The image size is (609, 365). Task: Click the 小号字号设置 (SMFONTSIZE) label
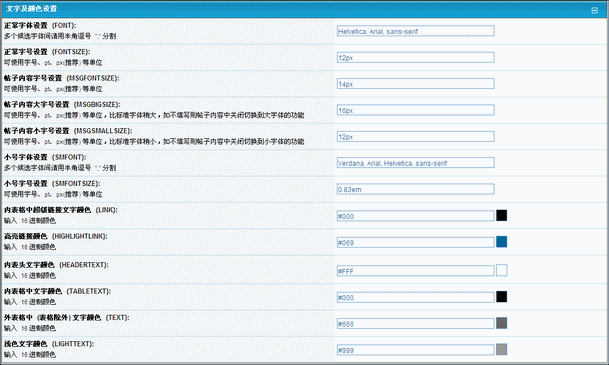[x=52, y=183]
